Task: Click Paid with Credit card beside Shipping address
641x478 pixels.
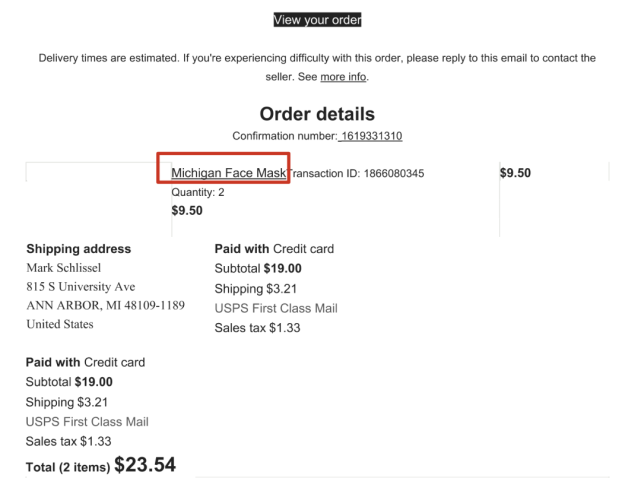Action: click(274, 249)
